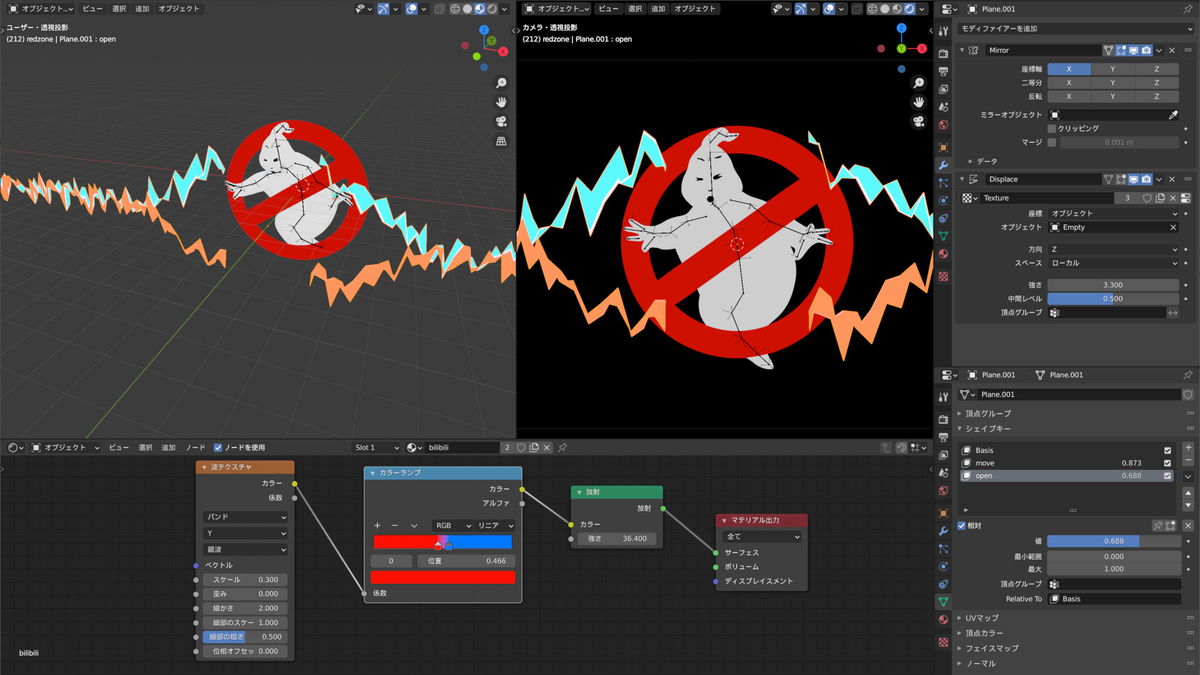The image size is (1200, 675).
Task: Open Modifier properties wrench tab in upper panel
Action: click(943, 165)
